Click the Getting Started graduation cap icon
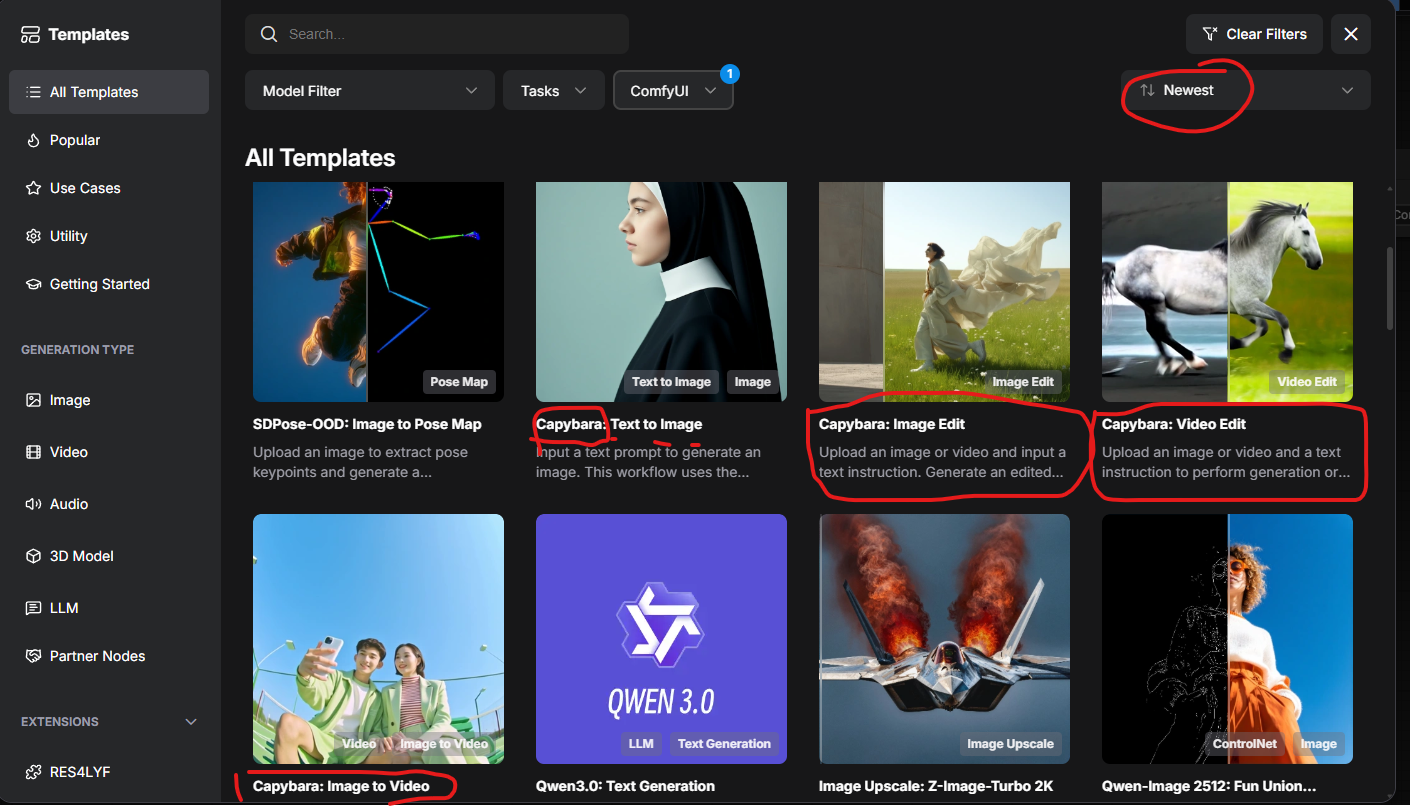 32,284
